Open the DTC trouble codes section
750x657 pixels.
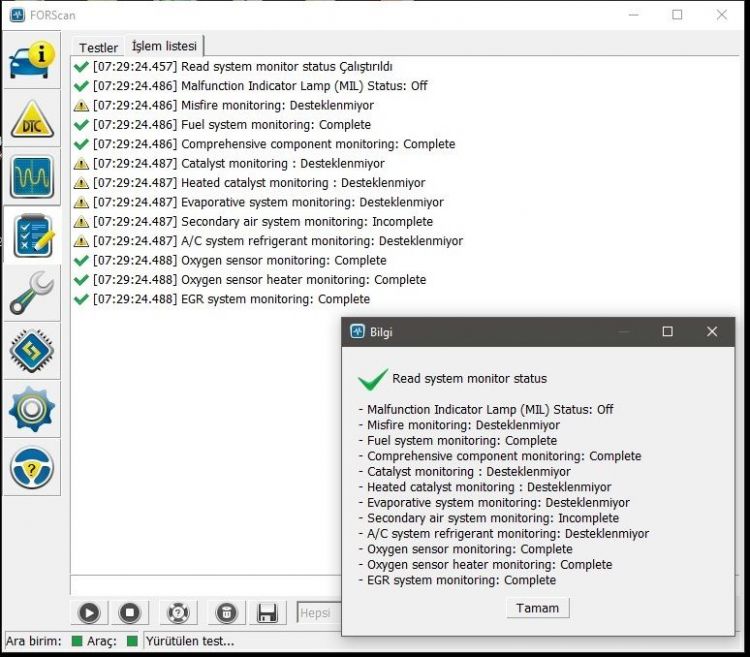[x=32, y=119]
